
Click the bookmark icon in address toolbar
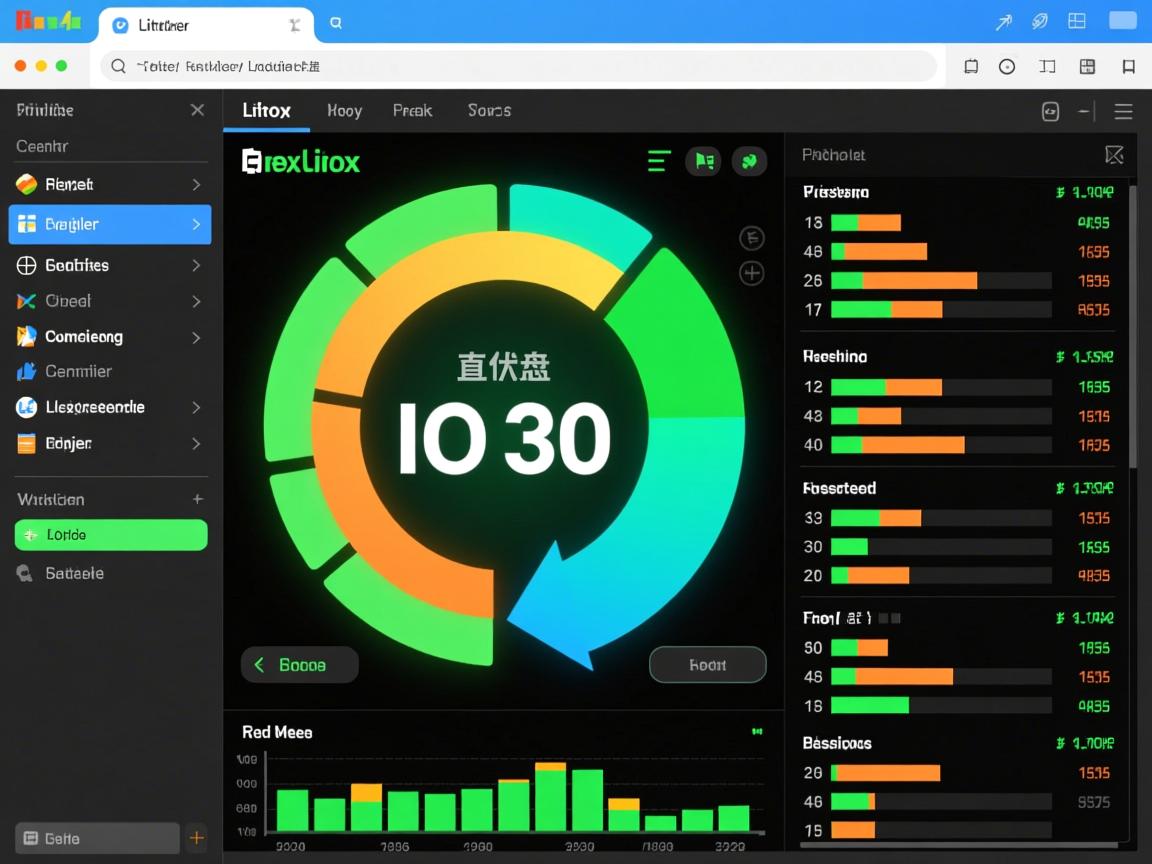tap(1128, 67)
